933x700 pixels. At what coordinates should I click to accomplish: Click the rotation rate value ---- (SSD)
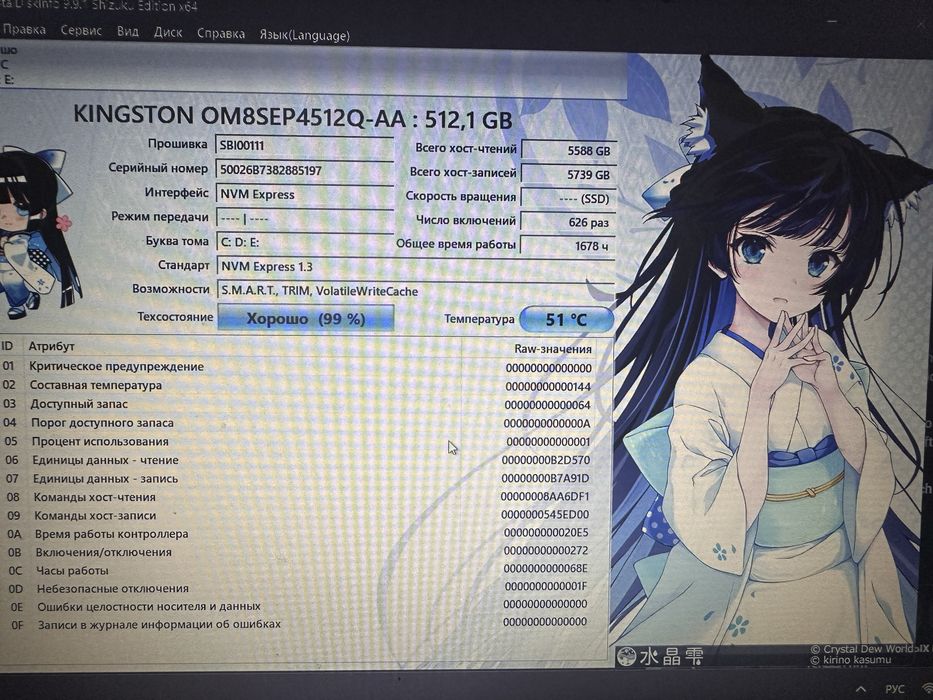click(x=569, y=198)
